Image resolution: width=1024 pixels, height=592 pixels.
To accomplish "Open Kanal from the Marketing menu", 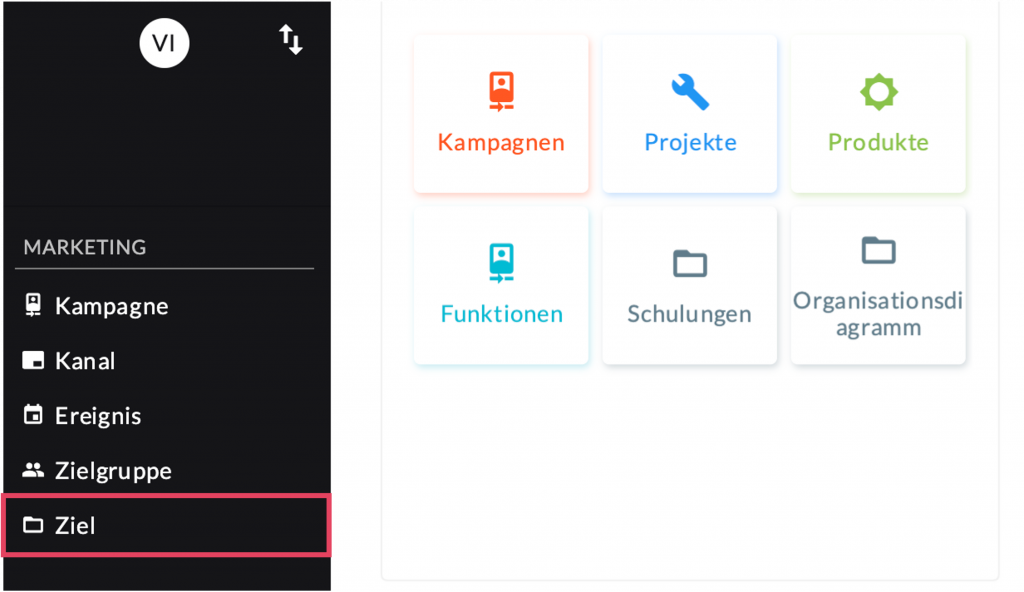I will point(85,361).
